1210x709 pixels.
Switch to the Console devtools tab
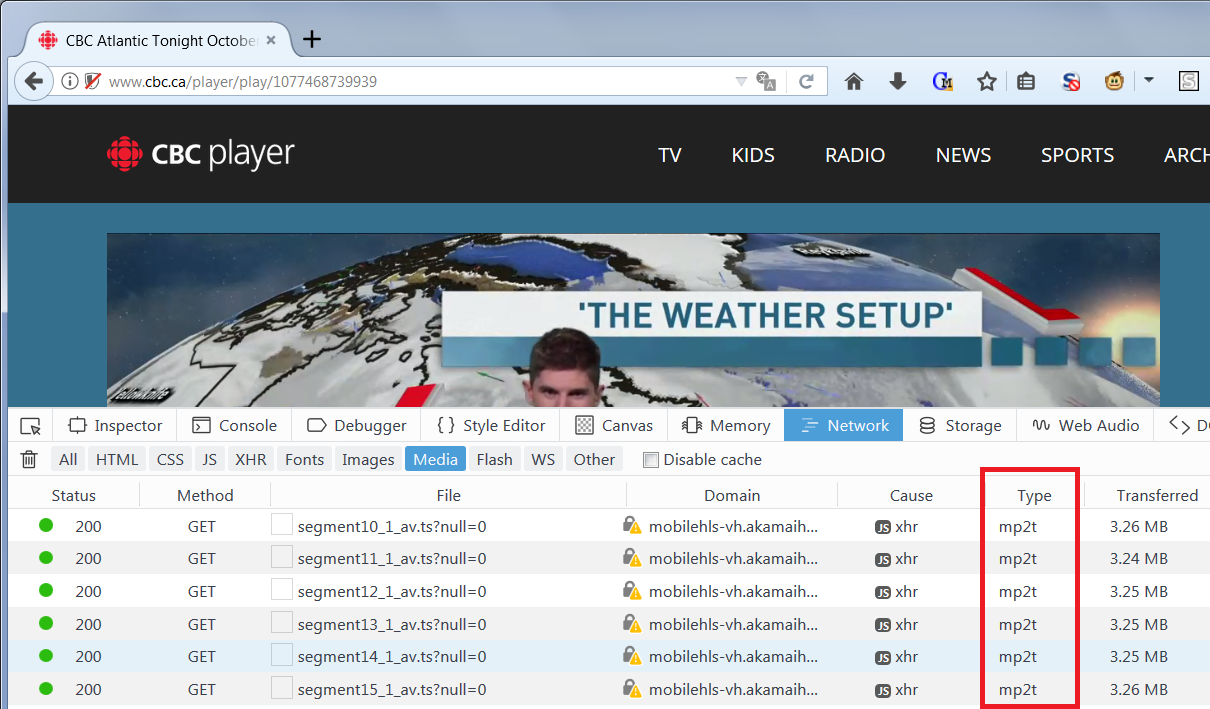tap(235, 426)
